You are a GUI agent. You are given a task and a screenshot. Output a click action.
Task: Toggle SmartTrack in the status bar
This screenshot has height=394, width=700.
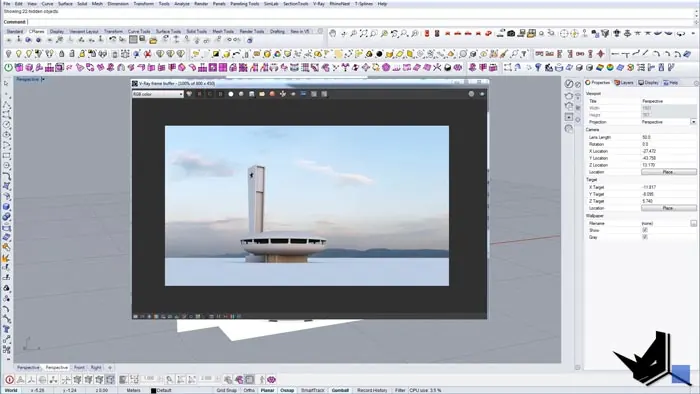coord(312,390)
